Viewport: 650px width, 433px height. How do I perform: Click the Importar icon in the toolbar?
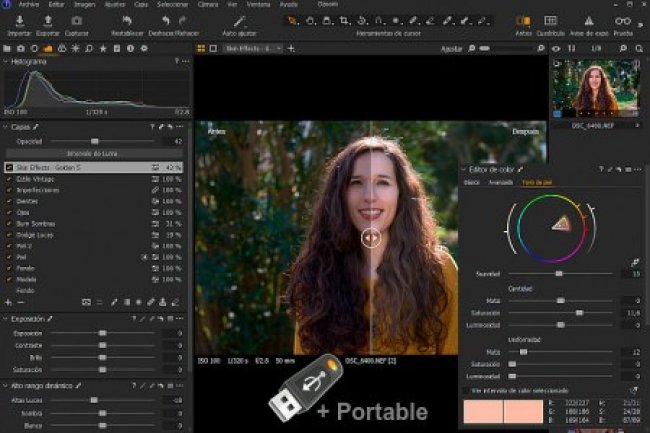[x=20, y=21]
